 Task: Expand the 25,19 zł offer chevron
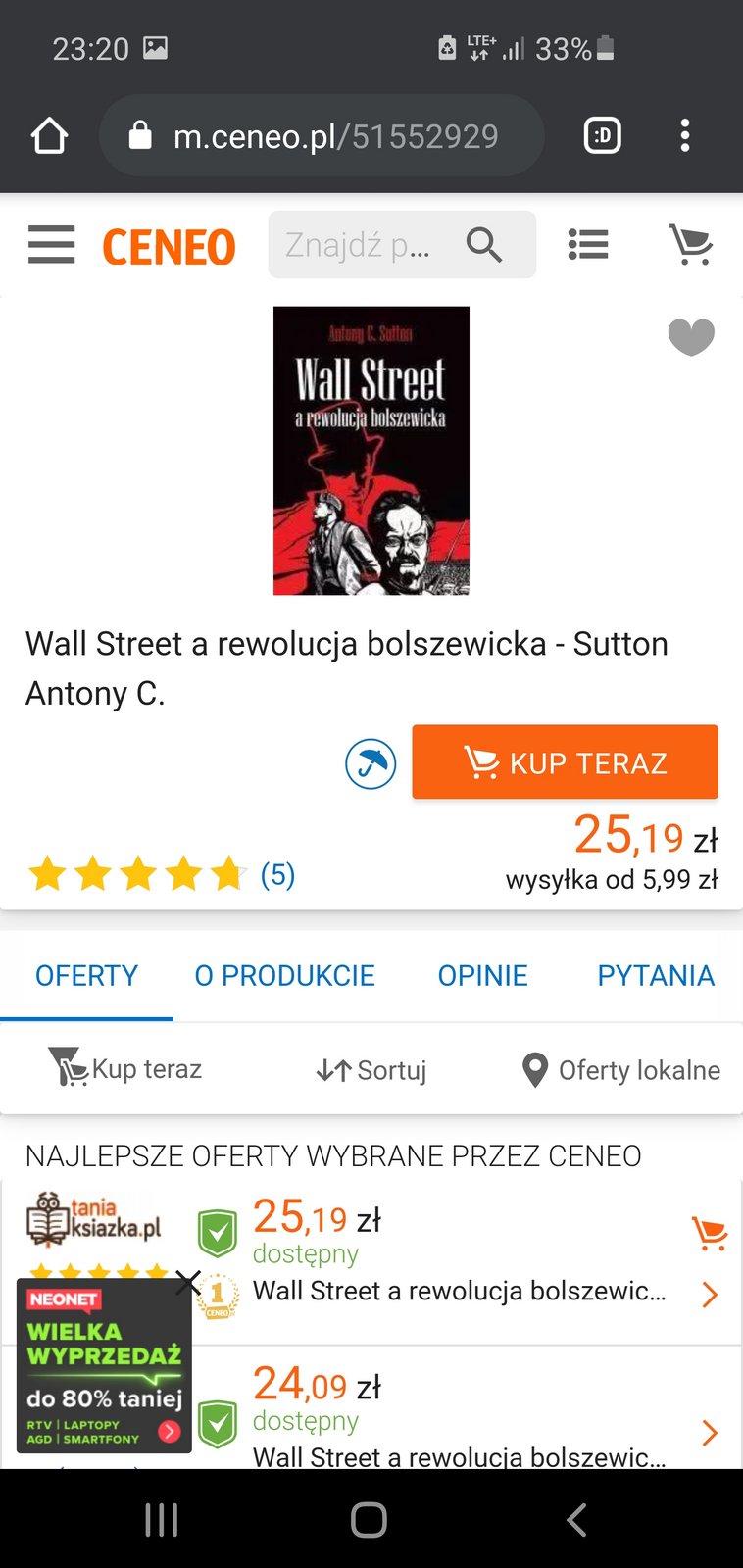click(x=710, y=1295)
